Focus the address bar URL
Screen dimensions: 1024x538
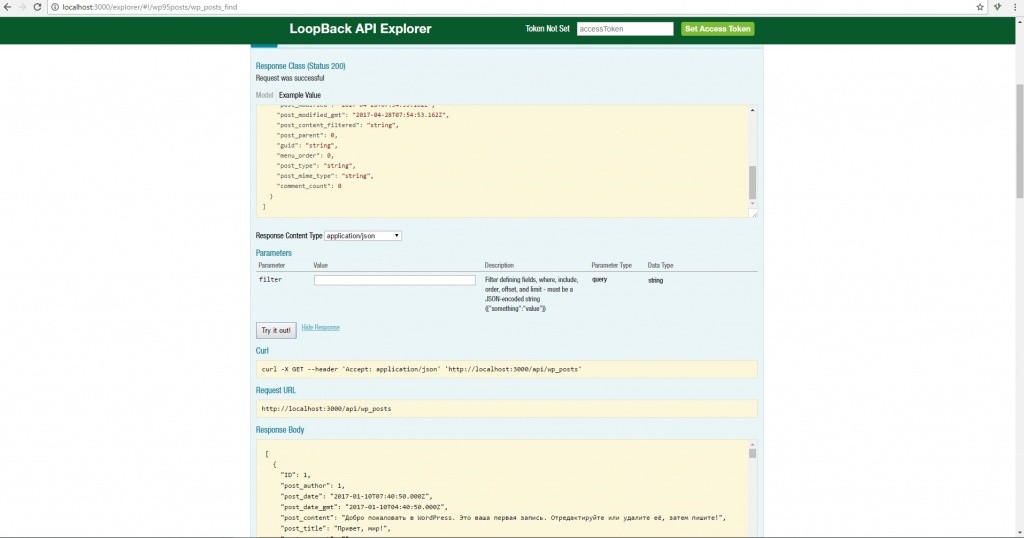(x=150, y=7)
